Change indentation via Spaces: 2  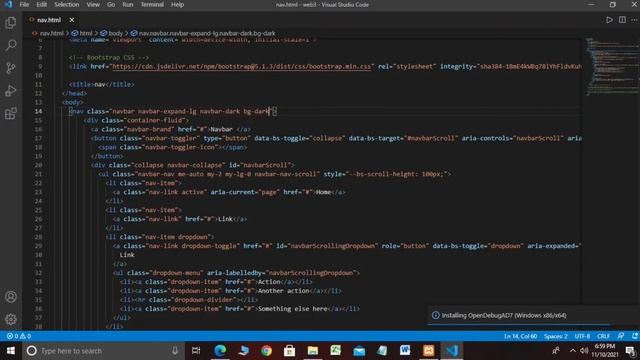click(556, 336)
